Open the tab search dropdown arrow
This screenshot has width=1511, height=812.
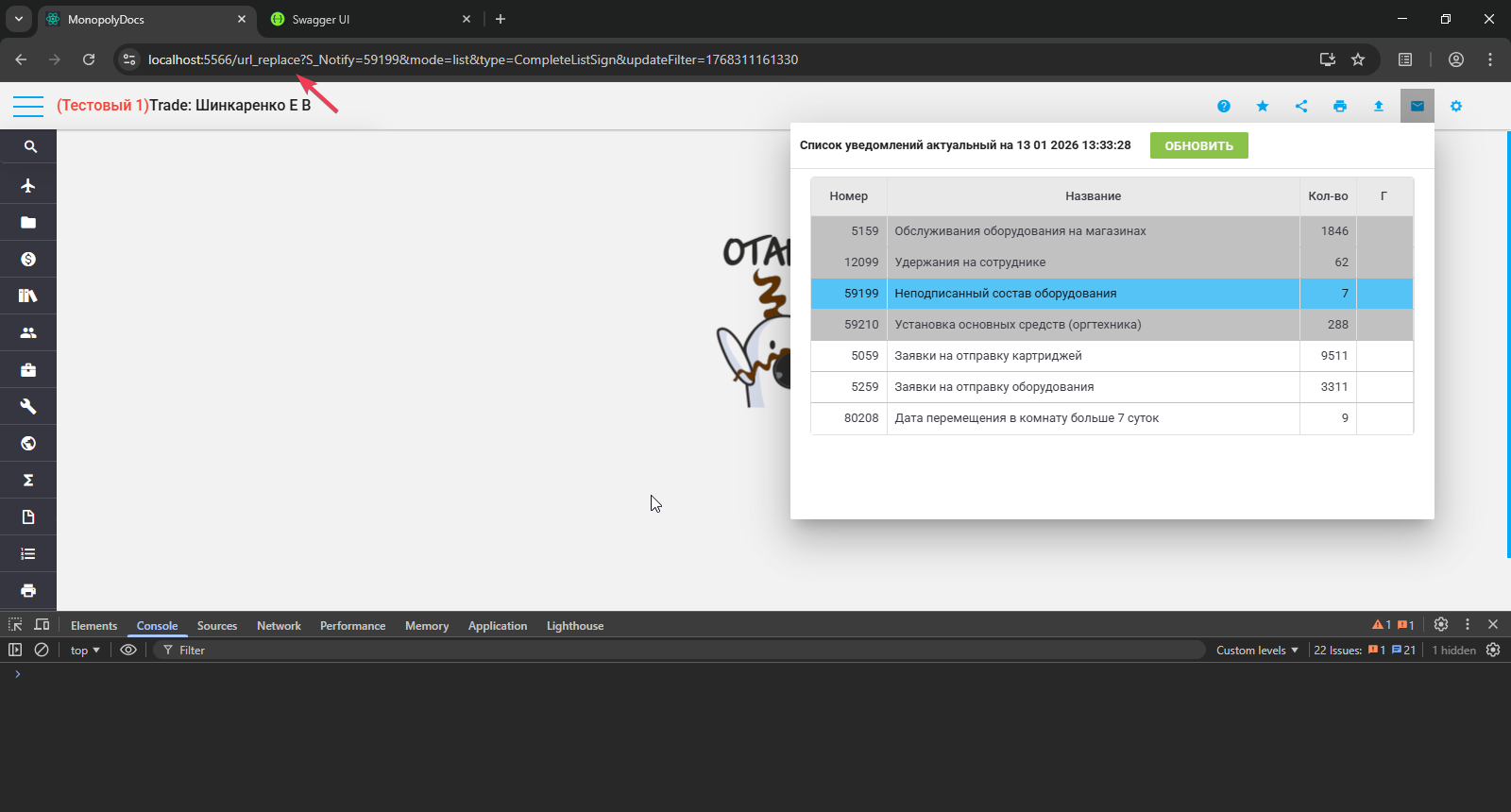coord(18,19)
